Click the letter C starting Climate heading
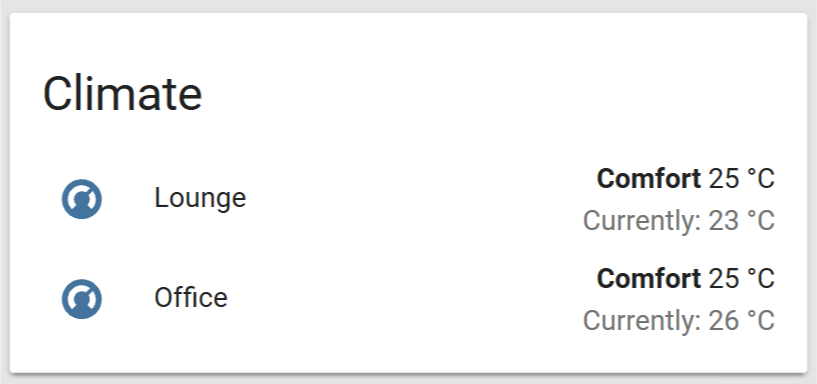817x384 pixels. tap(56, 94)
